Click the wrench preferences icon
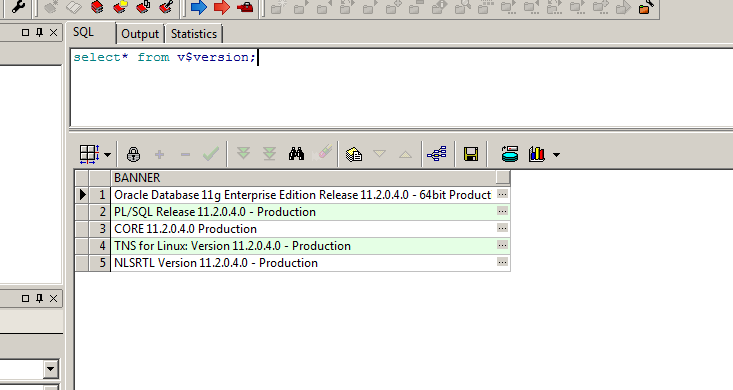Viewport: 733px width, 390px height. point(18,7)
